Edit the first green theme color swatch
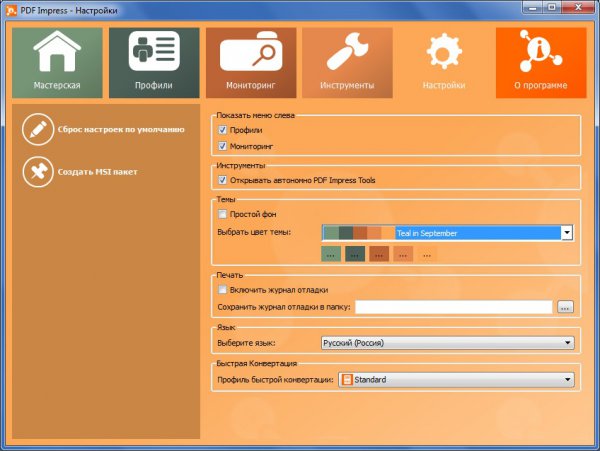This screenshot has width=600, height=451. [331, 254]
